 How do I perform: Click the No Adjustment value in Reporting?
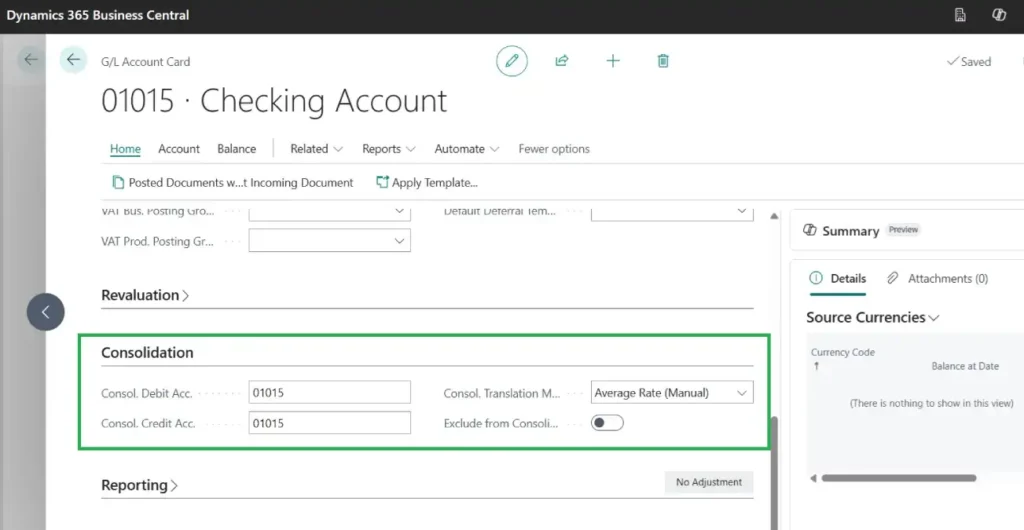point(709,482)
